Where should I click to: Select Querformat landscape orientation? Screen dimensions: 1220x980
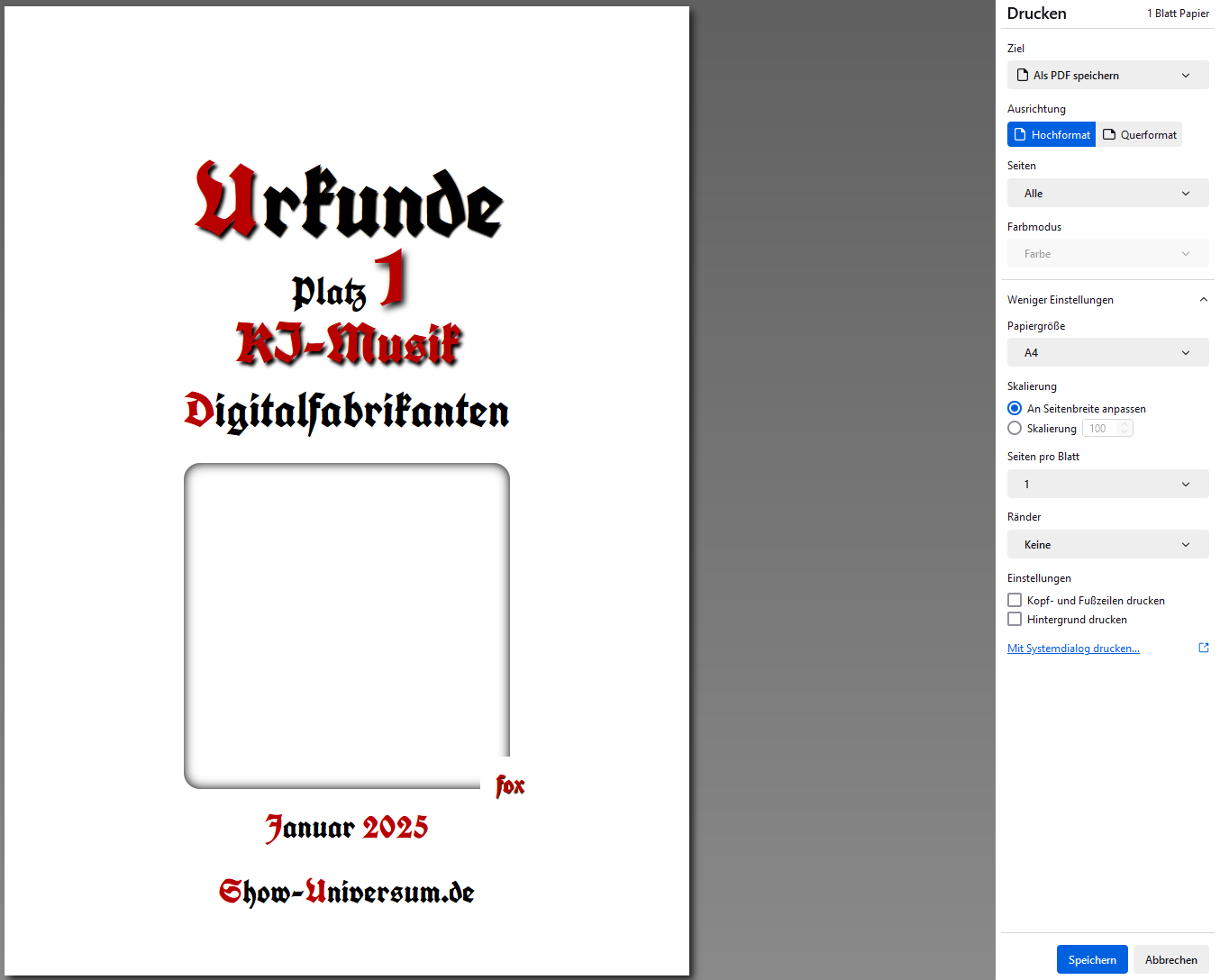click(1139, 134)
